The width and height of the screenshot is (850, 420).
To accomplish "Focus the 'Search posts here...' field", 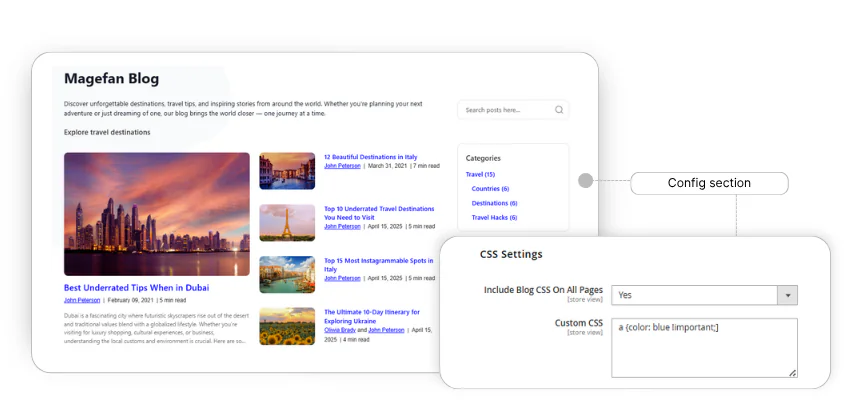I will click(513, 110).
